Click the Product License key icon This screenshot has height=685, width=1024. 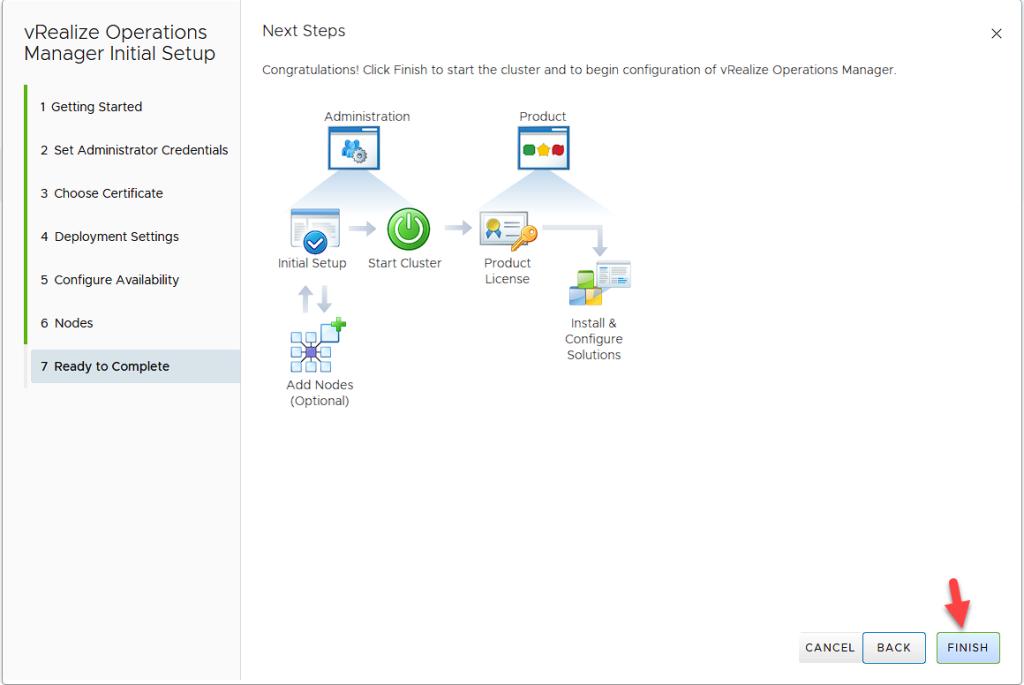(x=508, y=232)
